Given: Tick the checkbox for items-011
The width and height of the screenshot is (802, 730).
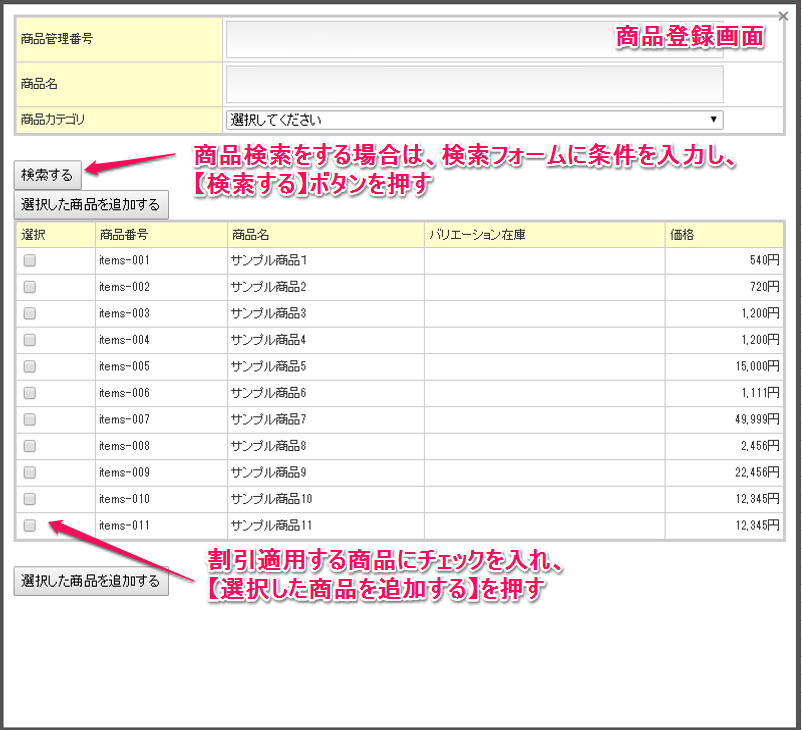Looking at the screenshot, I should pos(30,525).
